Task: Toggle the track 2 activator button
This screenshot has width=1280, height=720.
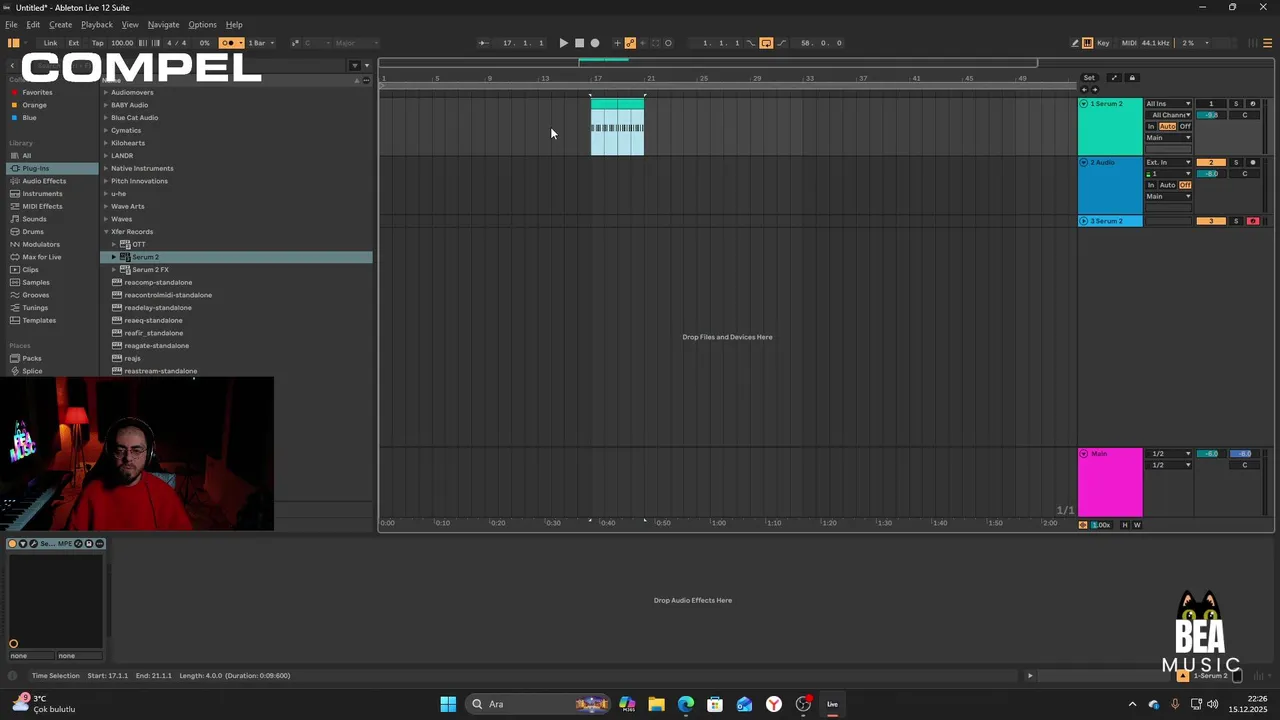Action: (x=1211, y=162)
